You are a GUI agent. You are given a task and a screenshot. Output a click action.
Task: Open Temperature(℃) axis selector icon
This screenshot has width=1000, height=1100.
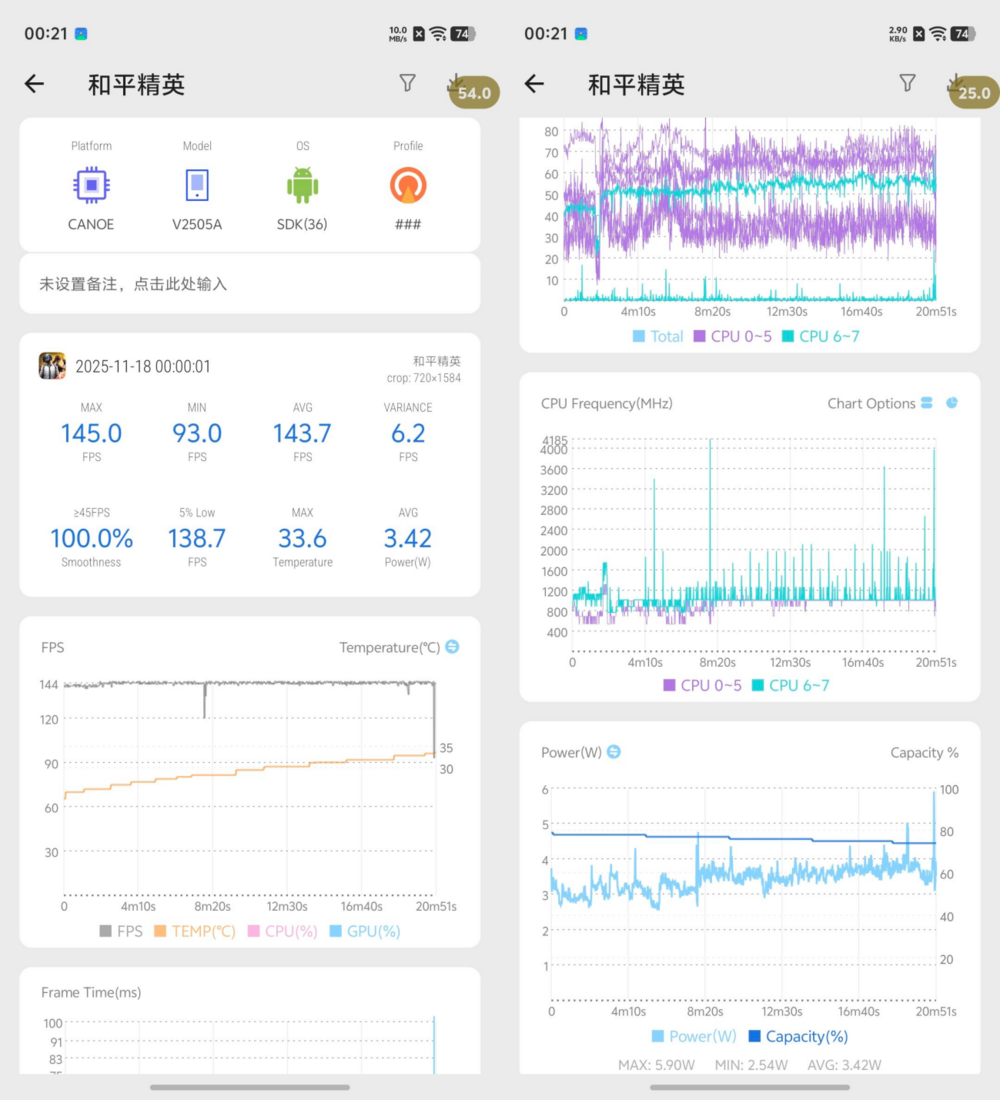tap(452, 647)
